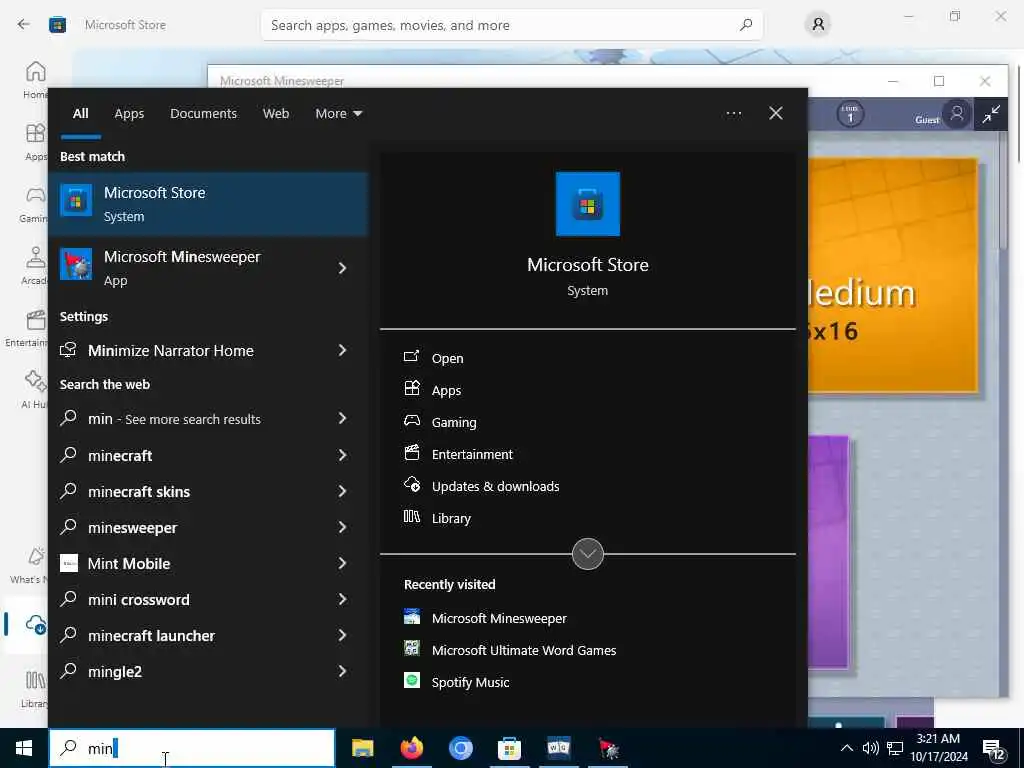
Task: Open recently visited Microsoft Ultimate Word Games
Action: click(510, 650)
